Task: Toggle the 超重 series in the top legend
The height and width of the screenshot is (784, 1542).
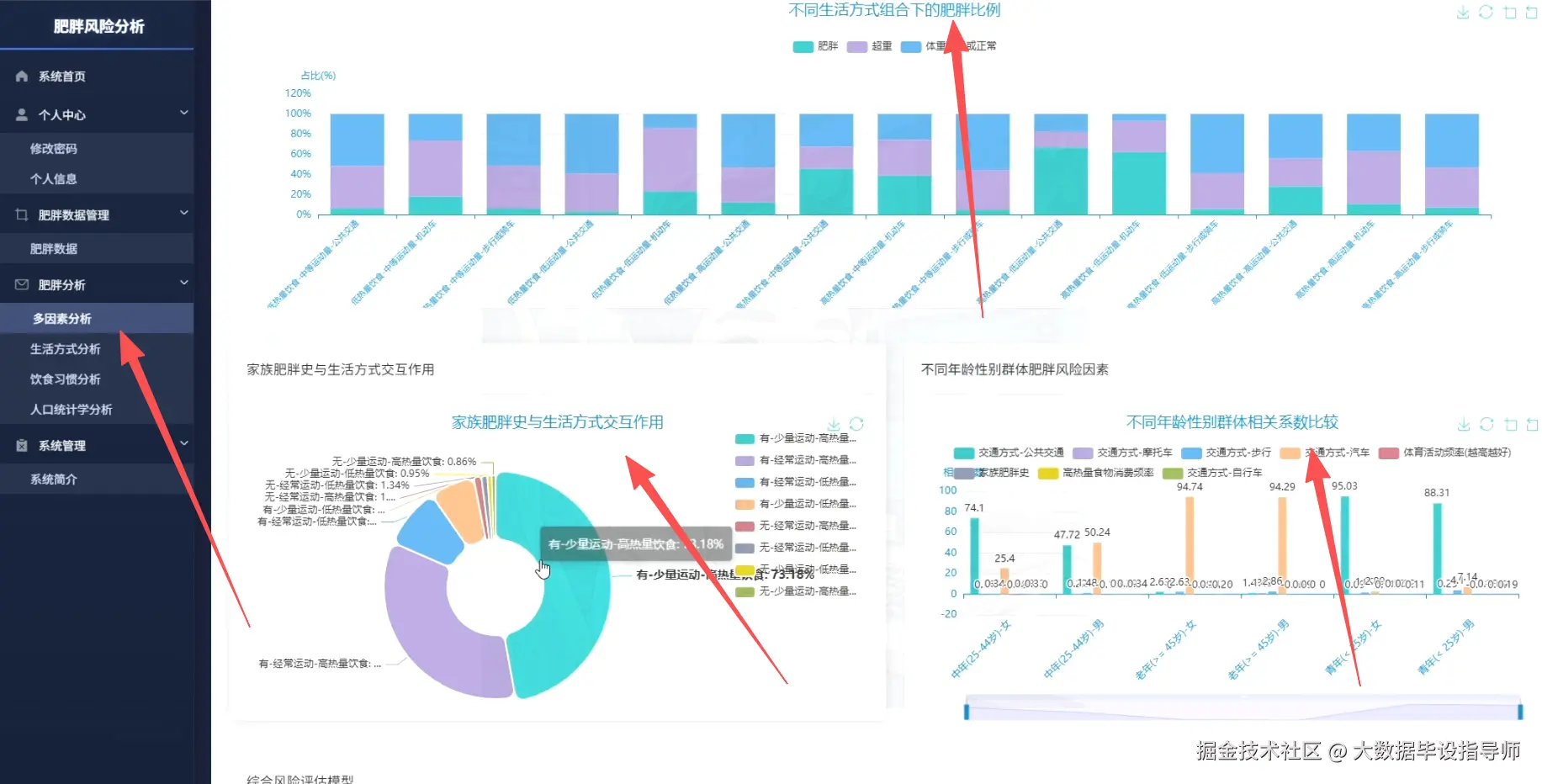Action: [869, 46]
